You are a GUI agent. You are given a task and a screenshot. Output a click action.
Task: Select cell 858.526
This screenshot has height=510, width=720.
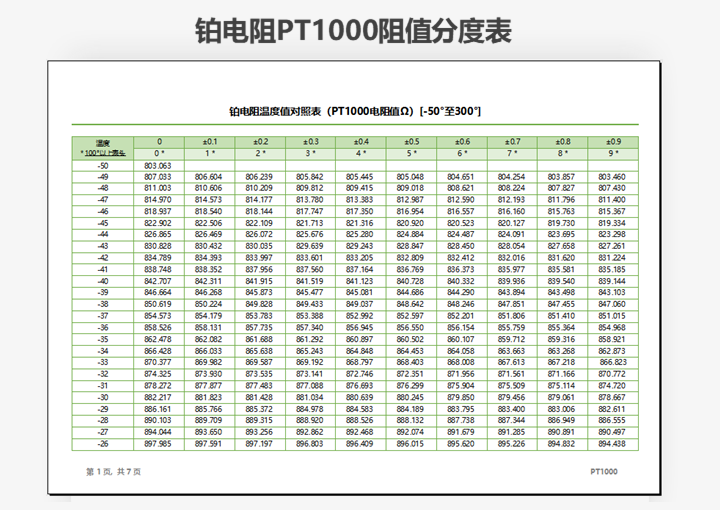[x=159, y=328]
